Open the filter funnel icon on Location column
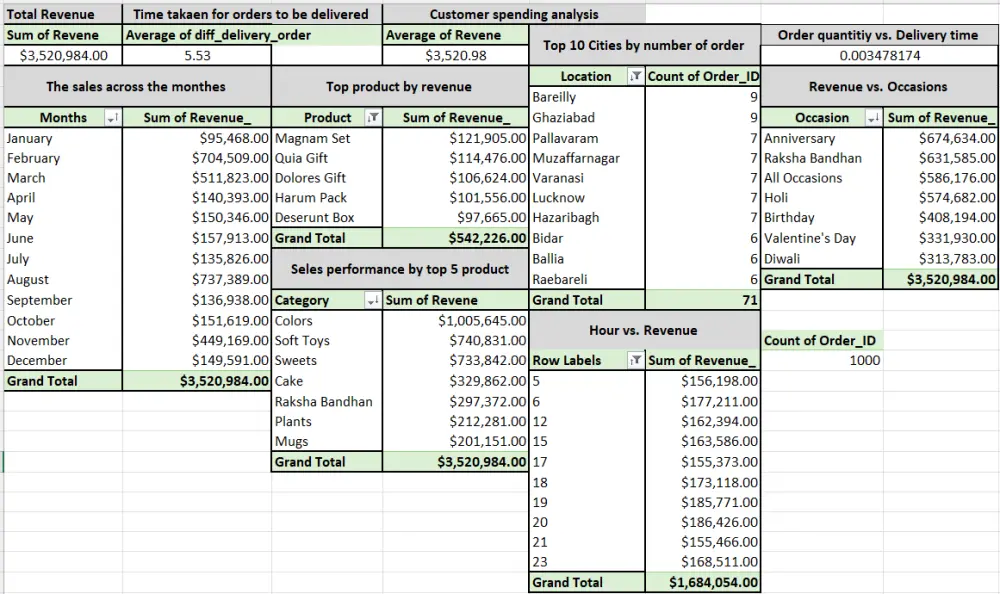The width and height of the screenshot is (1000, 594). point(635,76)
